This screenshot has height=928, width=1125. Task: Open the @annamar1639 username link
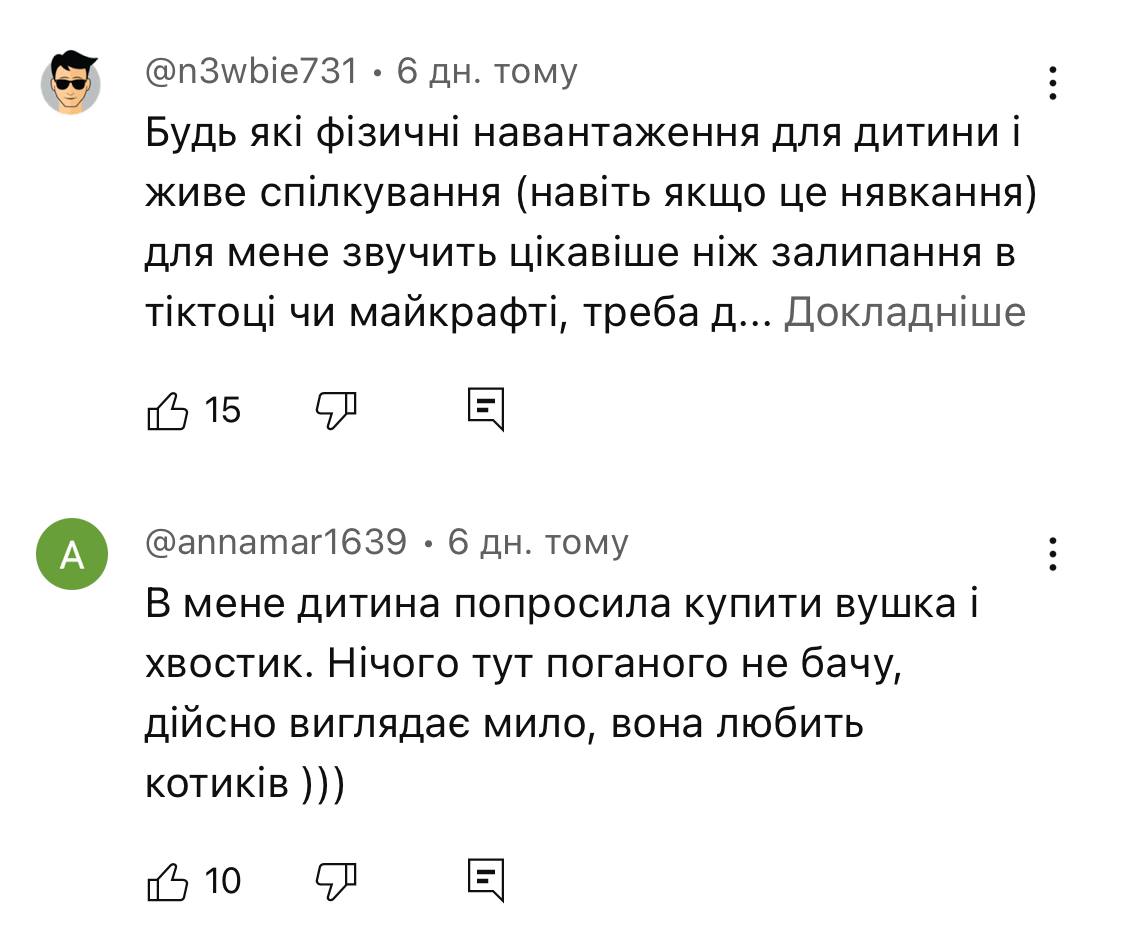276,542
